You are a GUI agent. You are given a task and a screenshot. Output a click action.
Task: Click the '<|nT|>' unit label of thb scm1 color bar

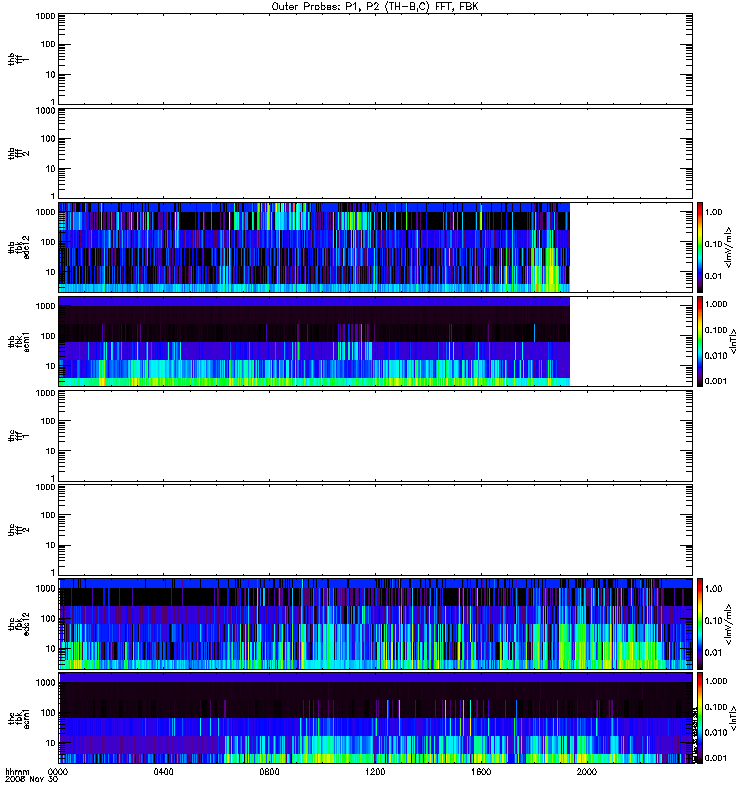pyautogui.click(x=733, y=341)
